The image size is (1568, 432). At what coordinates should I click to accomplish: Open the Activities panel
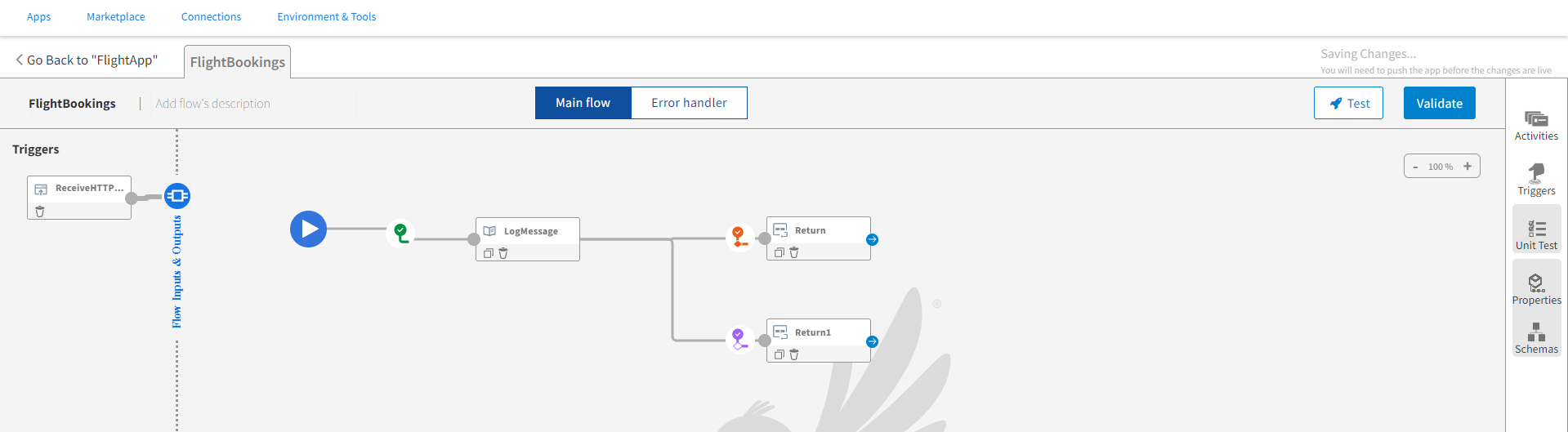[1536, 126]
